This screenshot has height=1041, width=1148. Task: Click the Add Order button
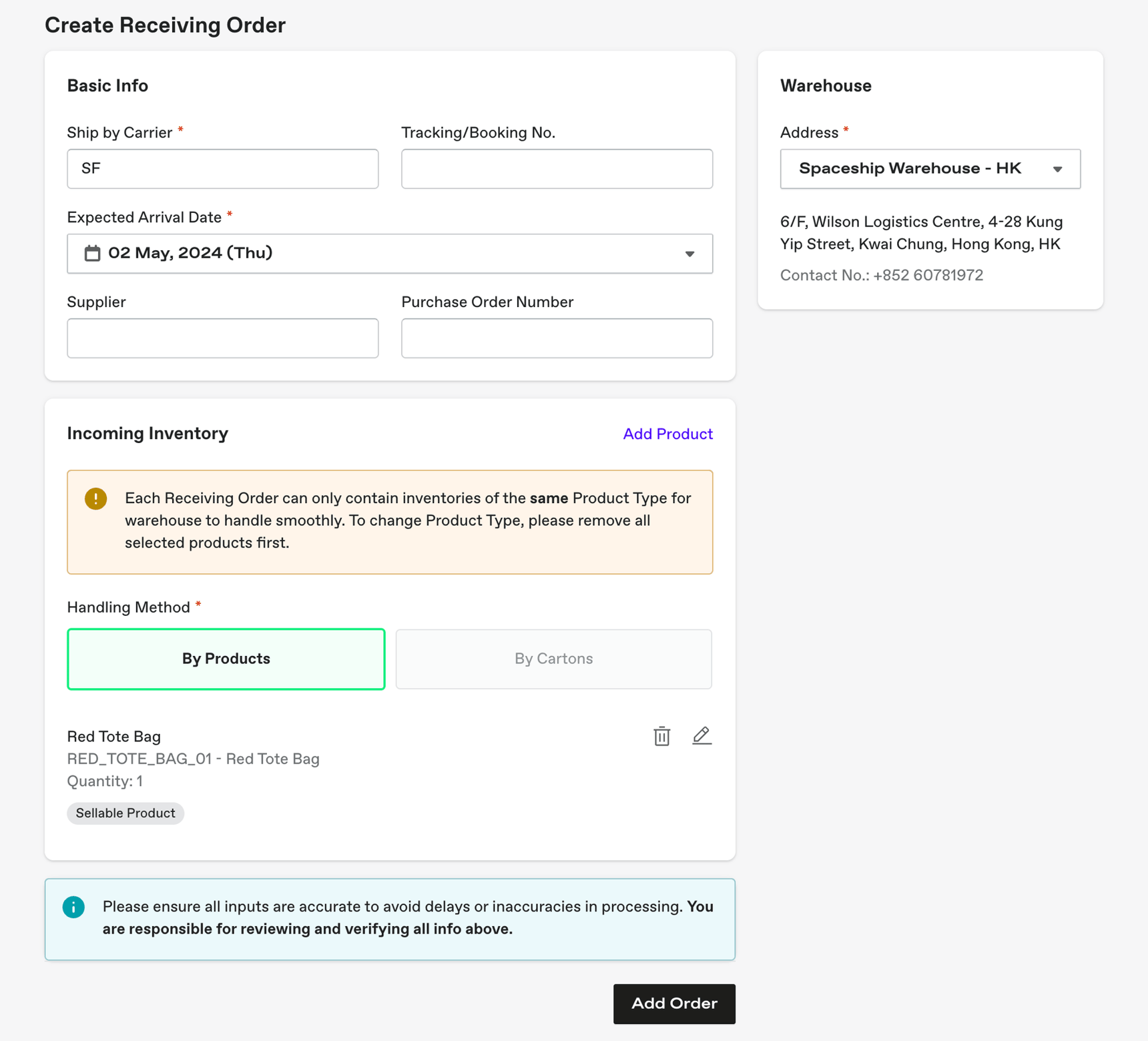[x=674, y=1004]
